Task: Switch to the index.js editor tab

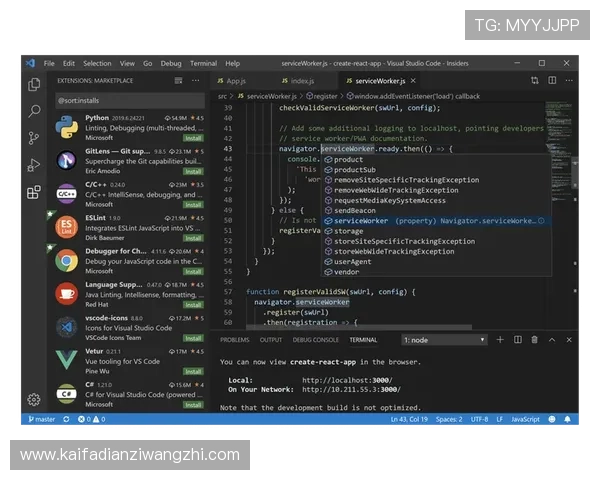Action: pyautogui.click(x=300, y=80)
